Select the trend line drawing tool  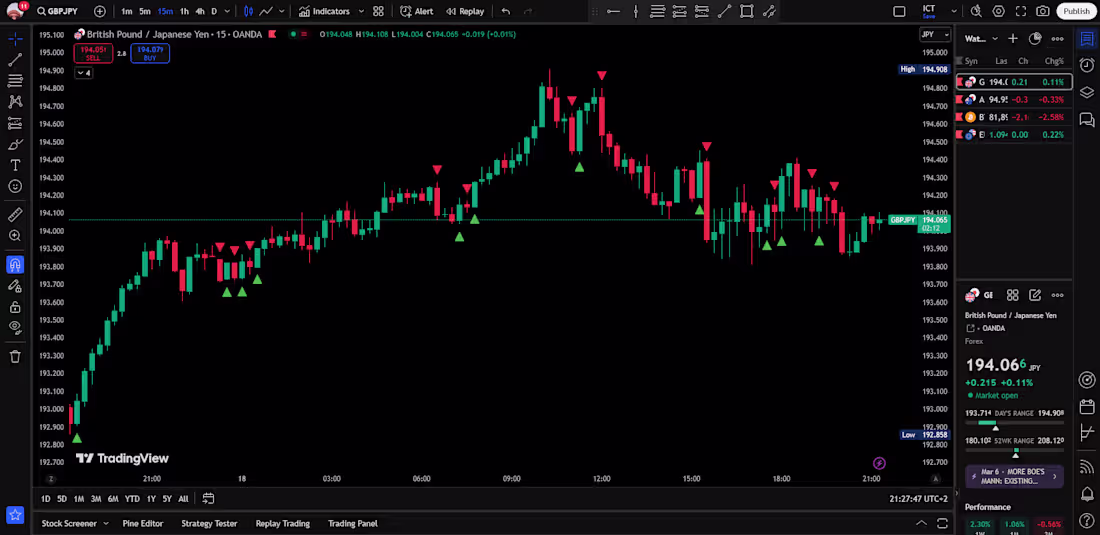15,60
